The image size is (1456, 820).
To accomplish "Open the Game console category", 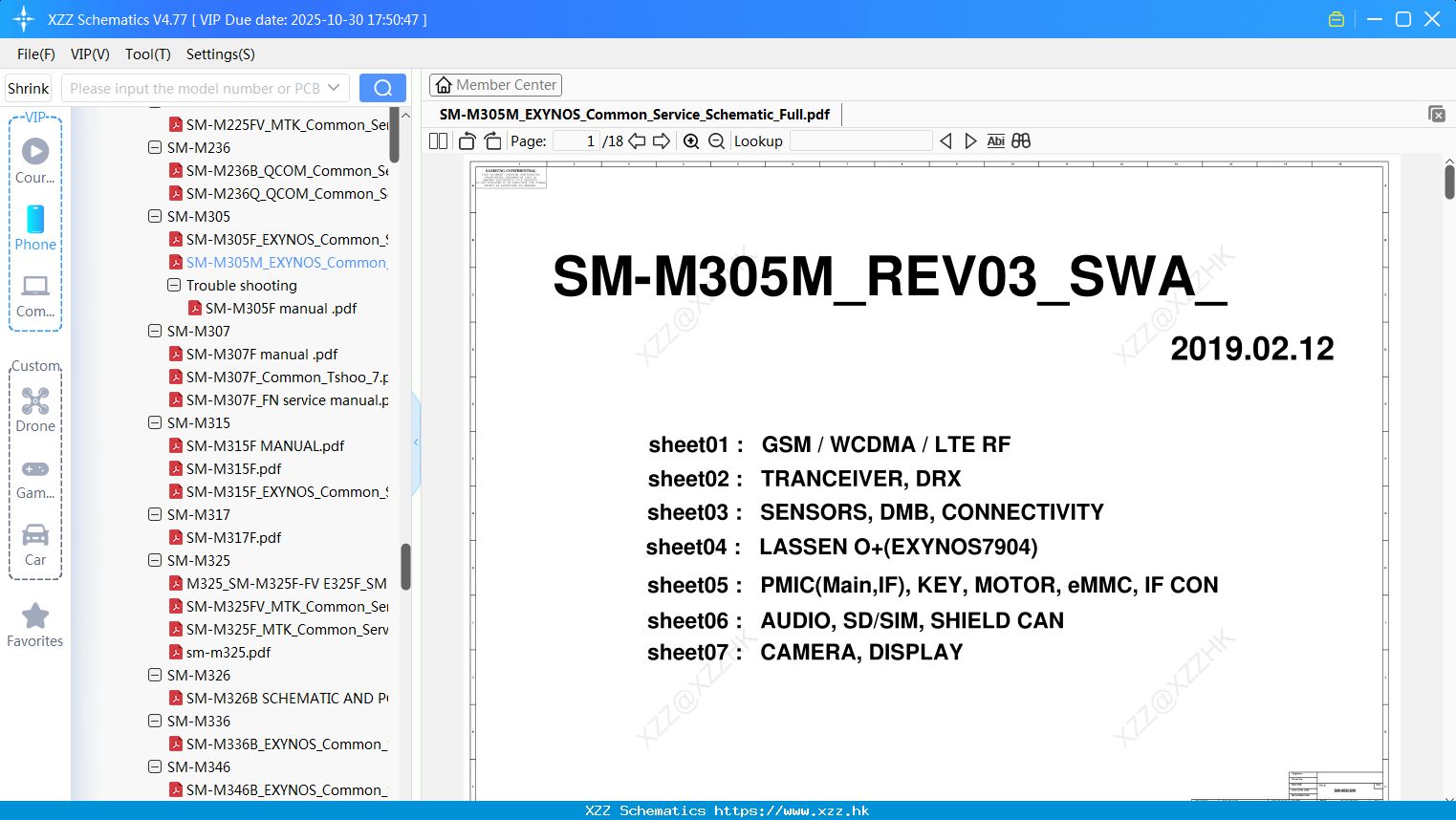I will (35, 479).
